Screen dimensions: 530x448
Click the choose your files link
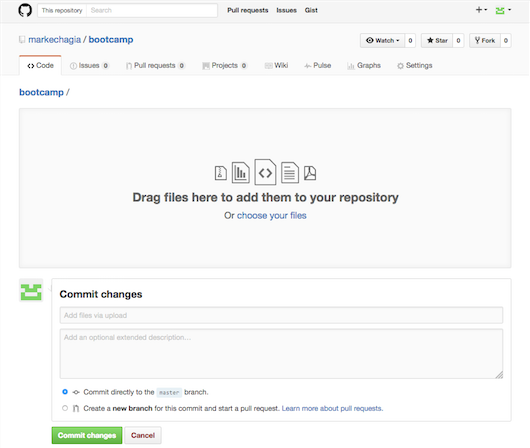coord(272,216)
